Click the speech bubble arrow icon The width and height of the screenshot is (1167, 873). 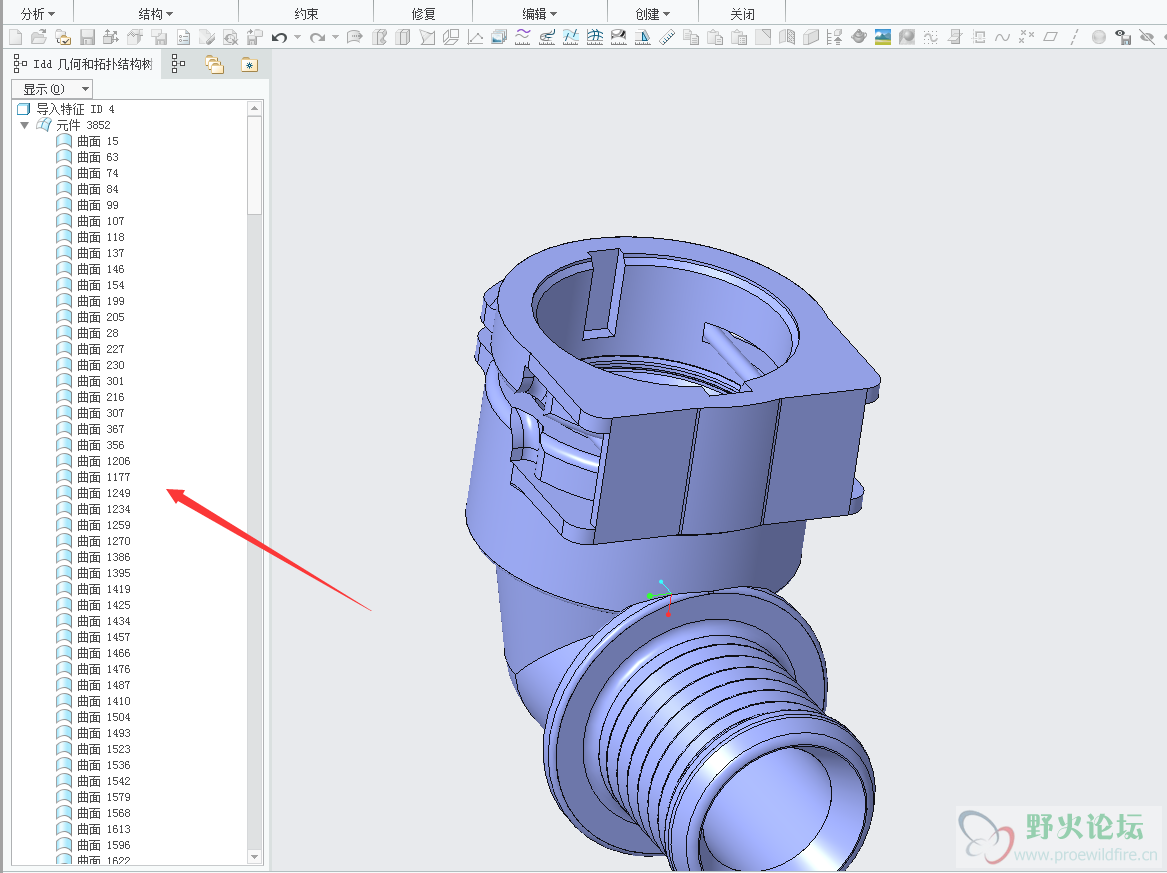[x=354, y=36]
